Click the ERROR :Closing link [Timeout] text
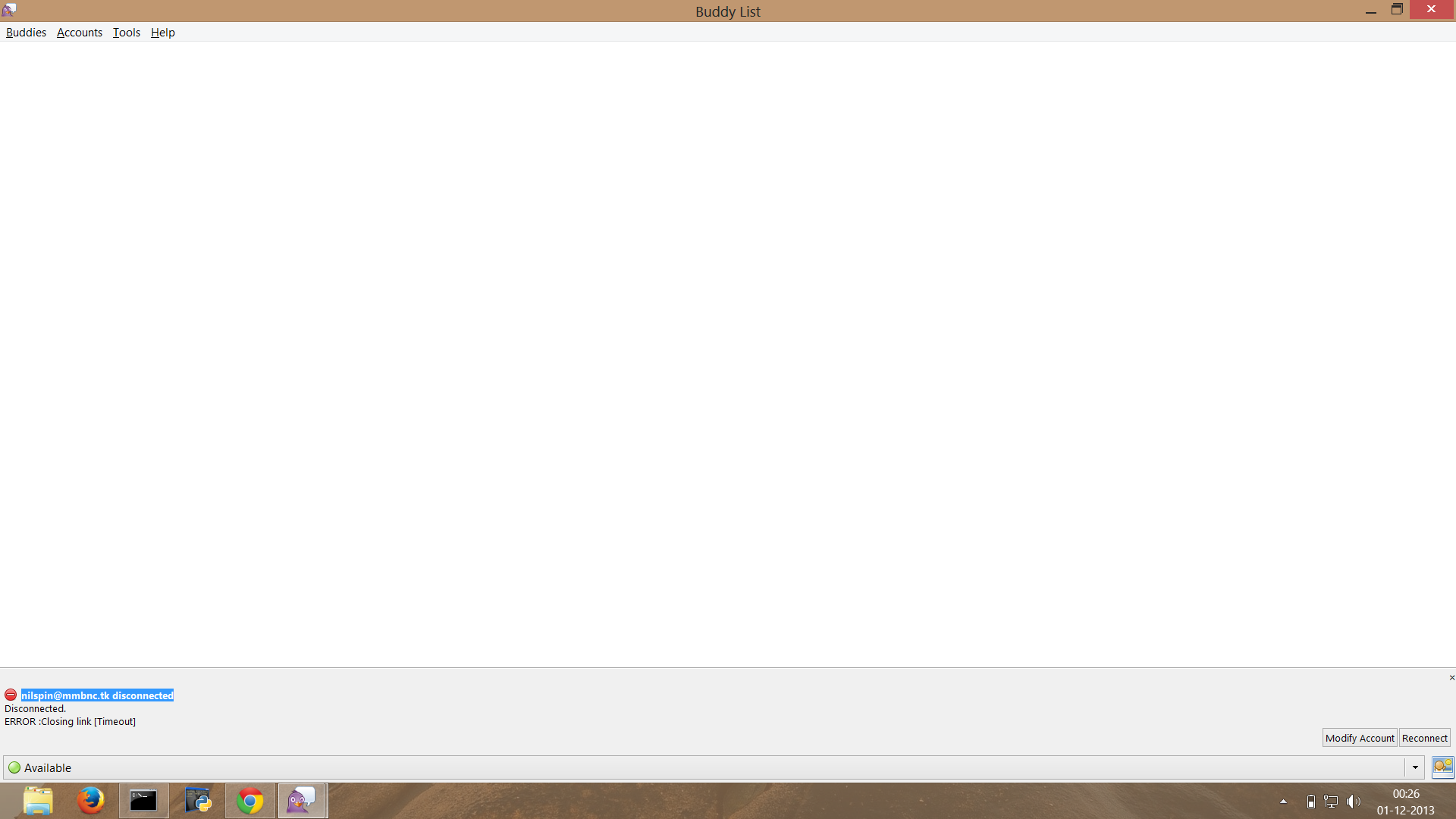 [x=70, y=721]
